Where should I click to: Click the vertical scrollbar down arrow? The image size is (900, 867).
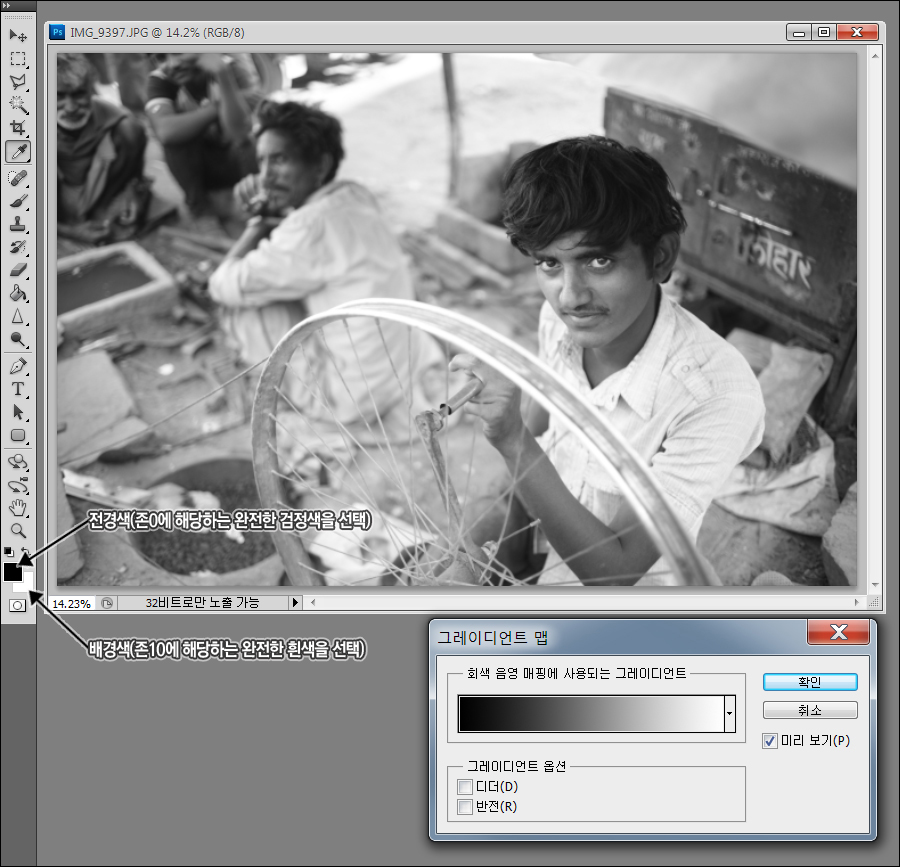pos(875,585)
